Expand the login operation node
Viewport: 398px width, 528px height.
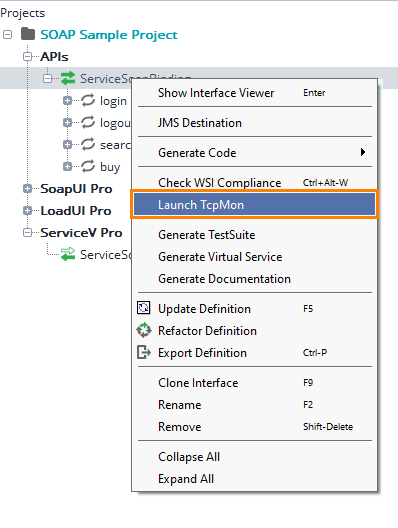(67, 100)
